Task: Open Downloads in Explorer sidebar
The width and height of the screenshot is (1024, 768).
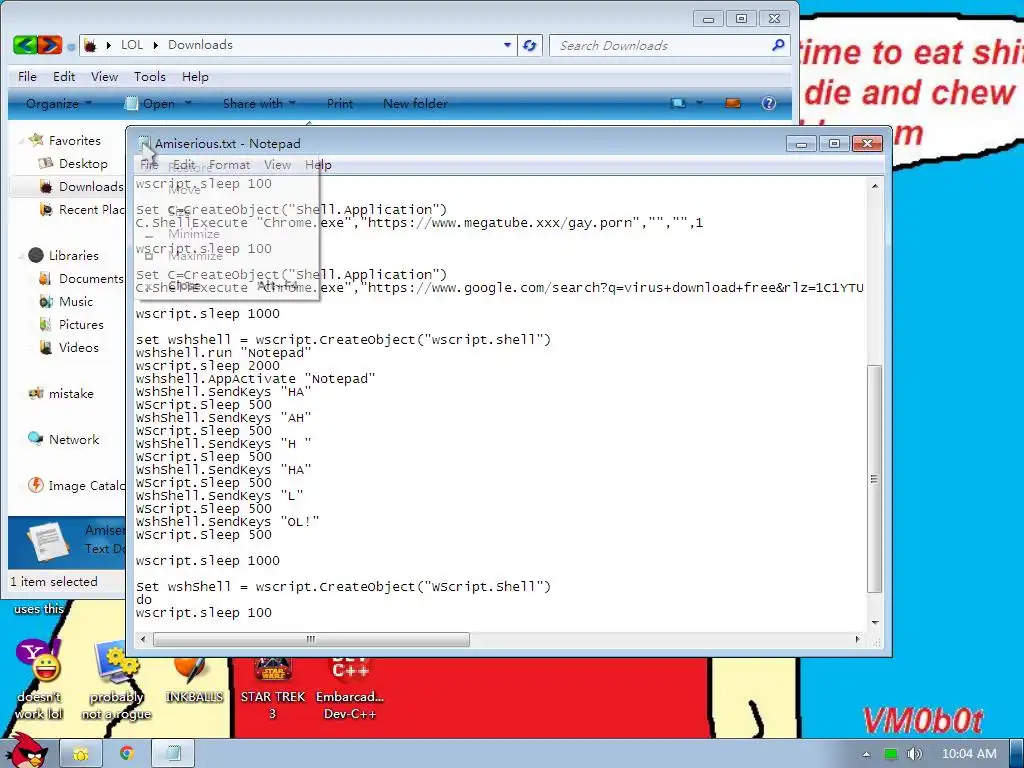Action: (90, 187)
